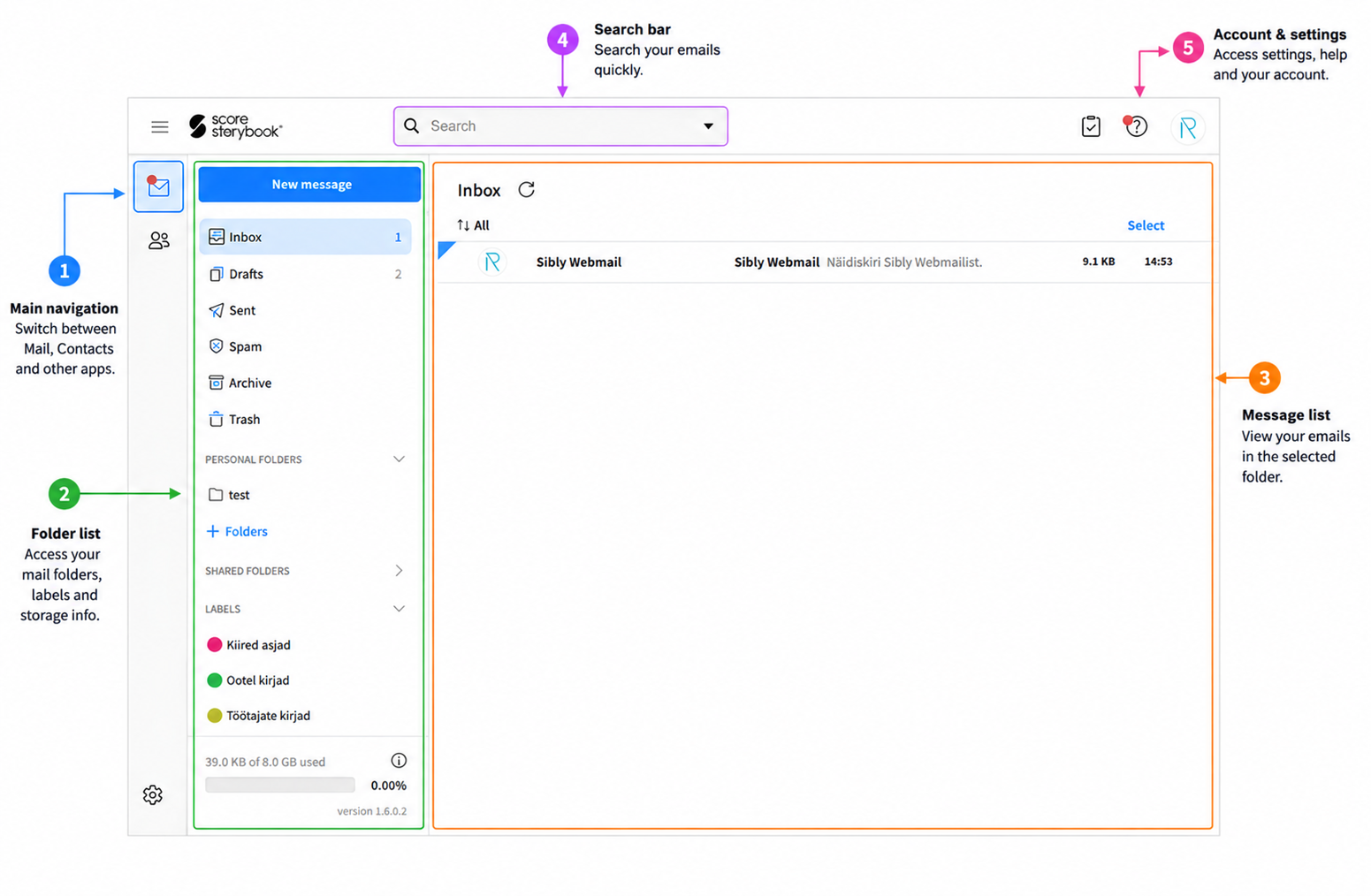Click the New message button
Image resolution: width=1371 pixels, height=896 pixels.
click(309, 184)
